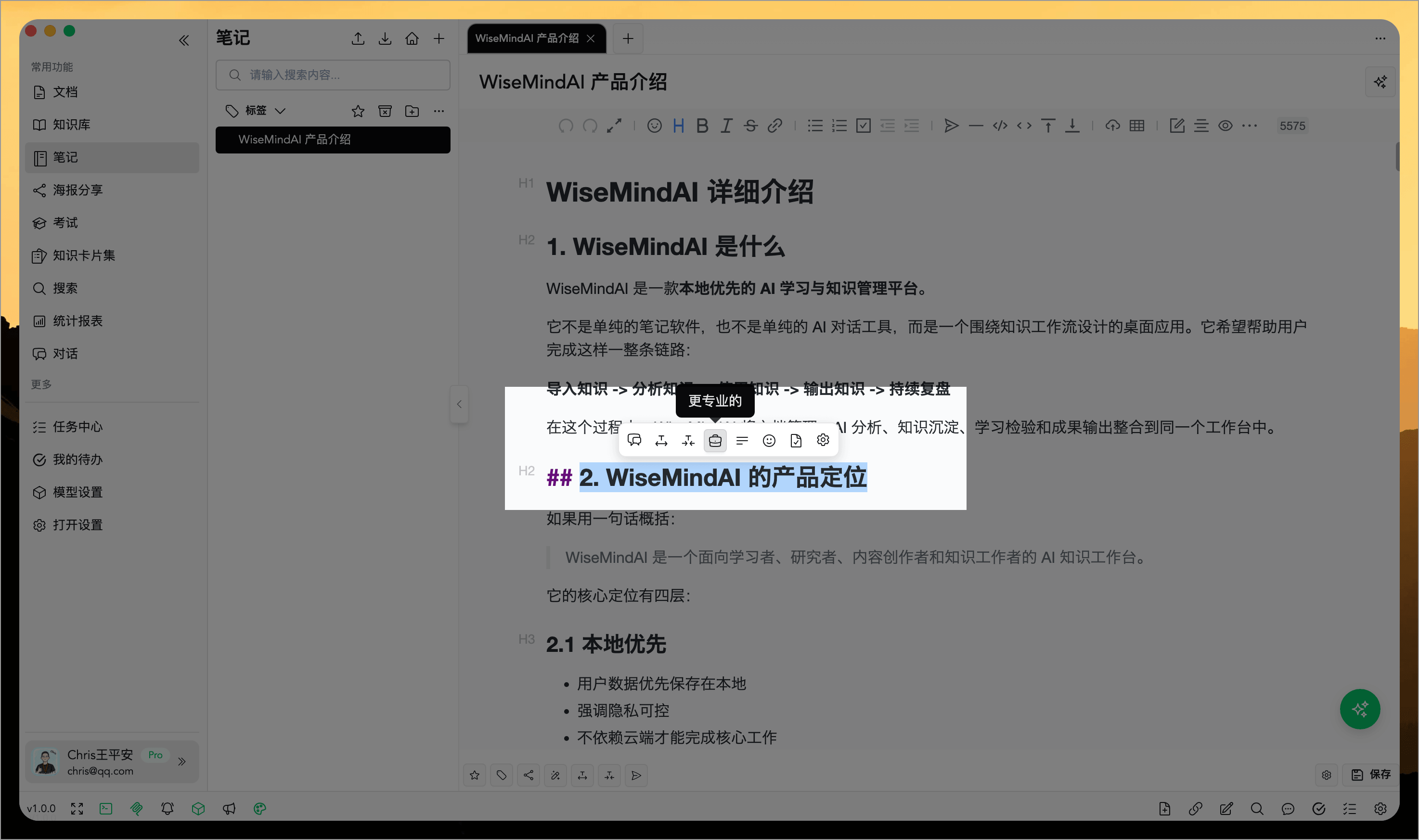Viewport: 1419px width, 840px height.
Task: Open the emoji picker in the editor toolbar
Action: (655, 126)
